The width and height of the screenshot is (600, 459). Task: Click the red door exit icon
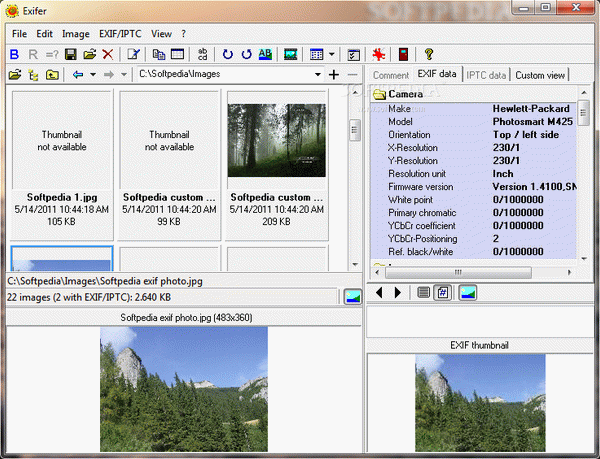click(403, 55)
